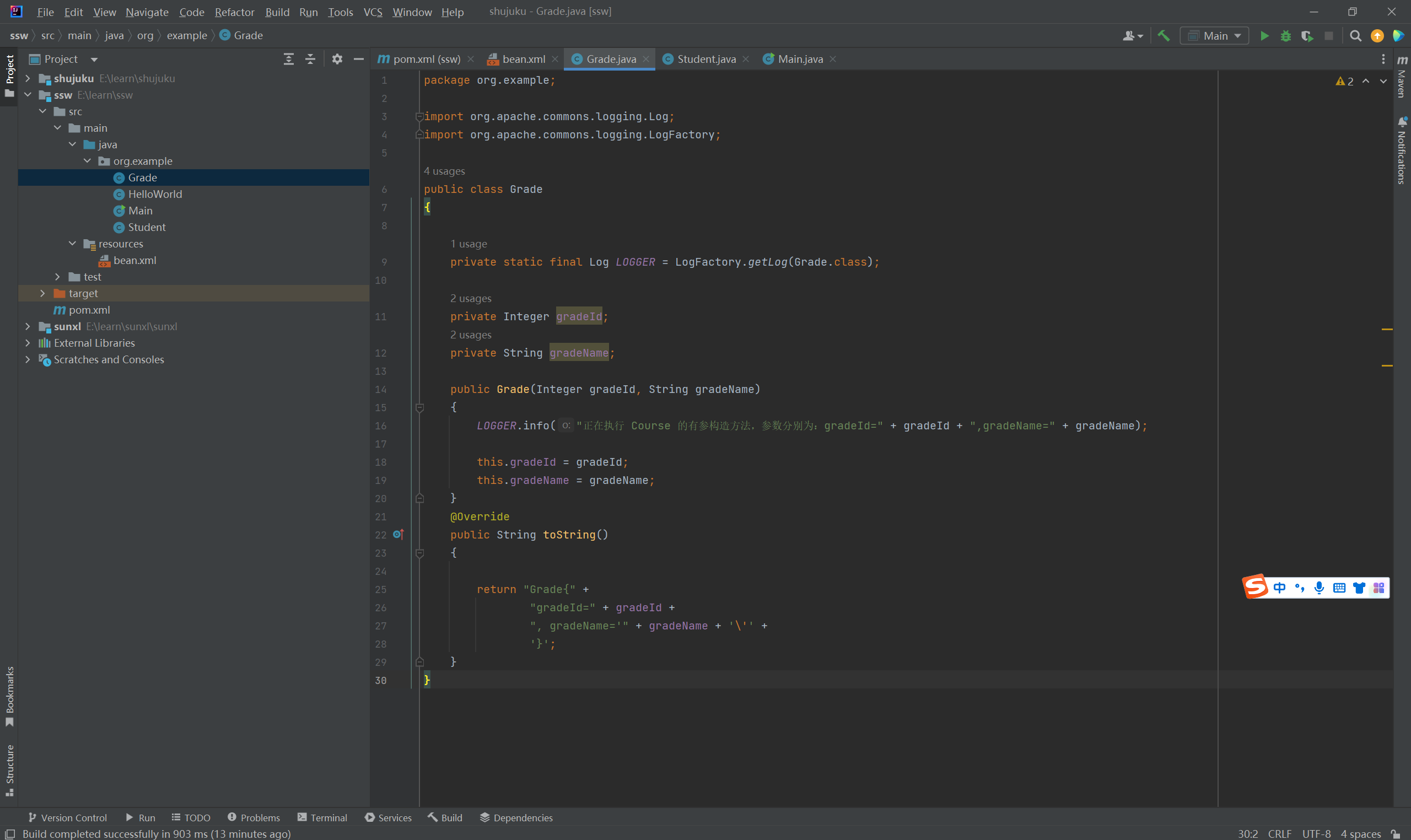
Task: Open editor tabs more options menu
Action: 1383,59
